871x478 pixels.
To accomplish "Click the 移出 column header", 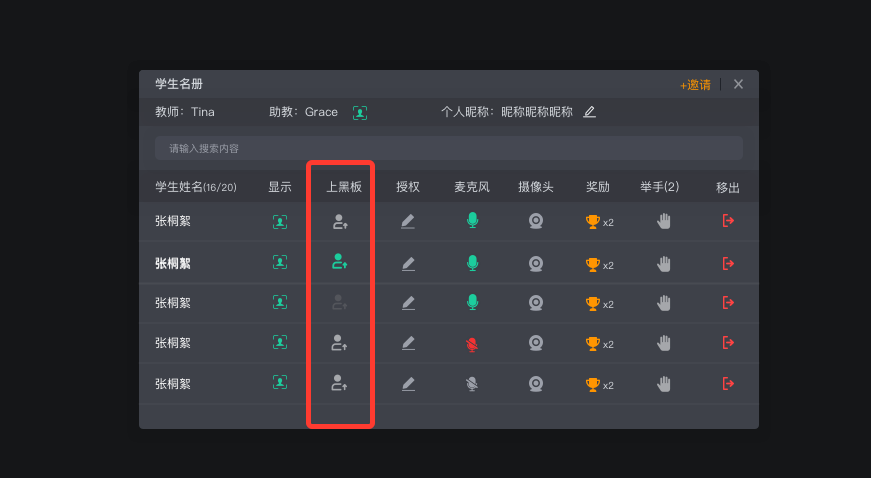I will [x=728, y=188].
